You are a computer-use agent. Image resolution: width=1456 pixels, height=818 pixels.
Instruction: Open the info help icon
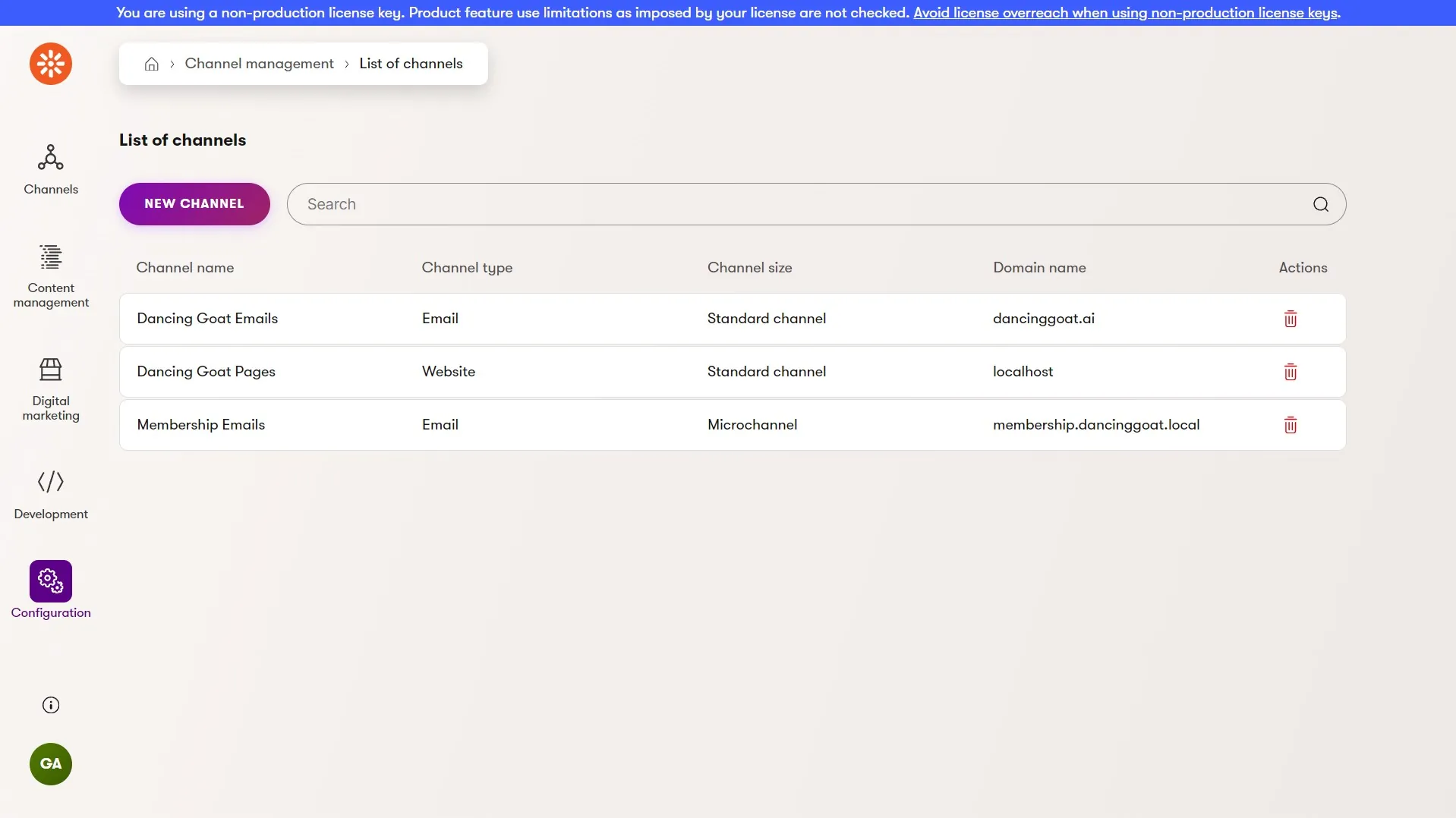51,705
